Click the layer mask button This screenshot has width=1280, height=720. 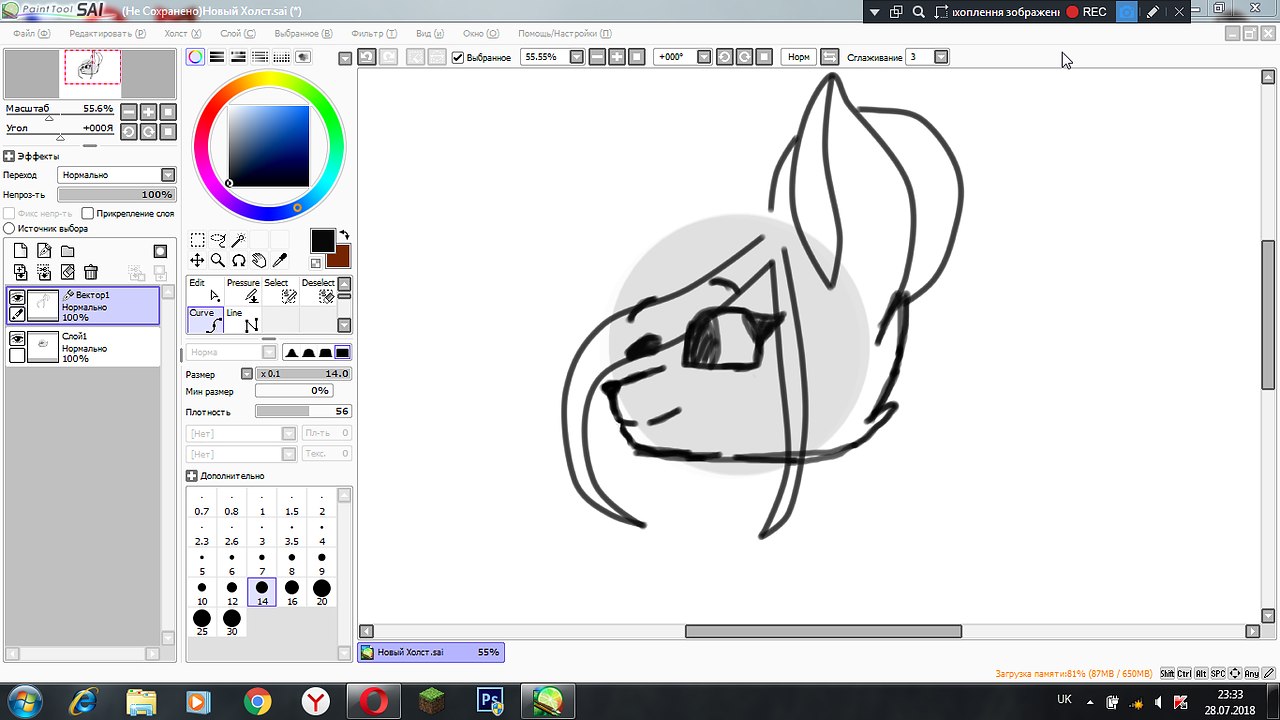pyautogui.click(x=160, y=251)
